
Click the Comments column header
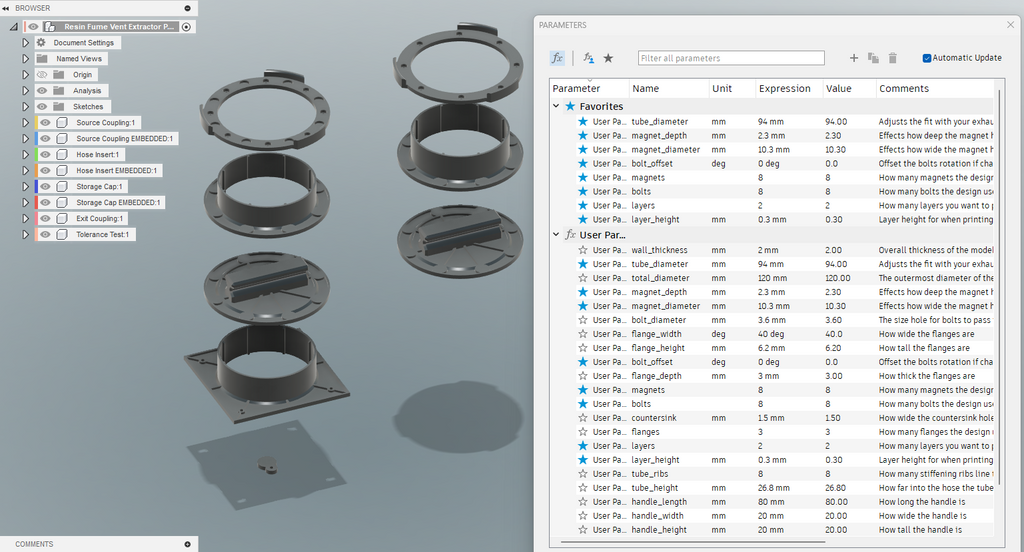point(904,88)
